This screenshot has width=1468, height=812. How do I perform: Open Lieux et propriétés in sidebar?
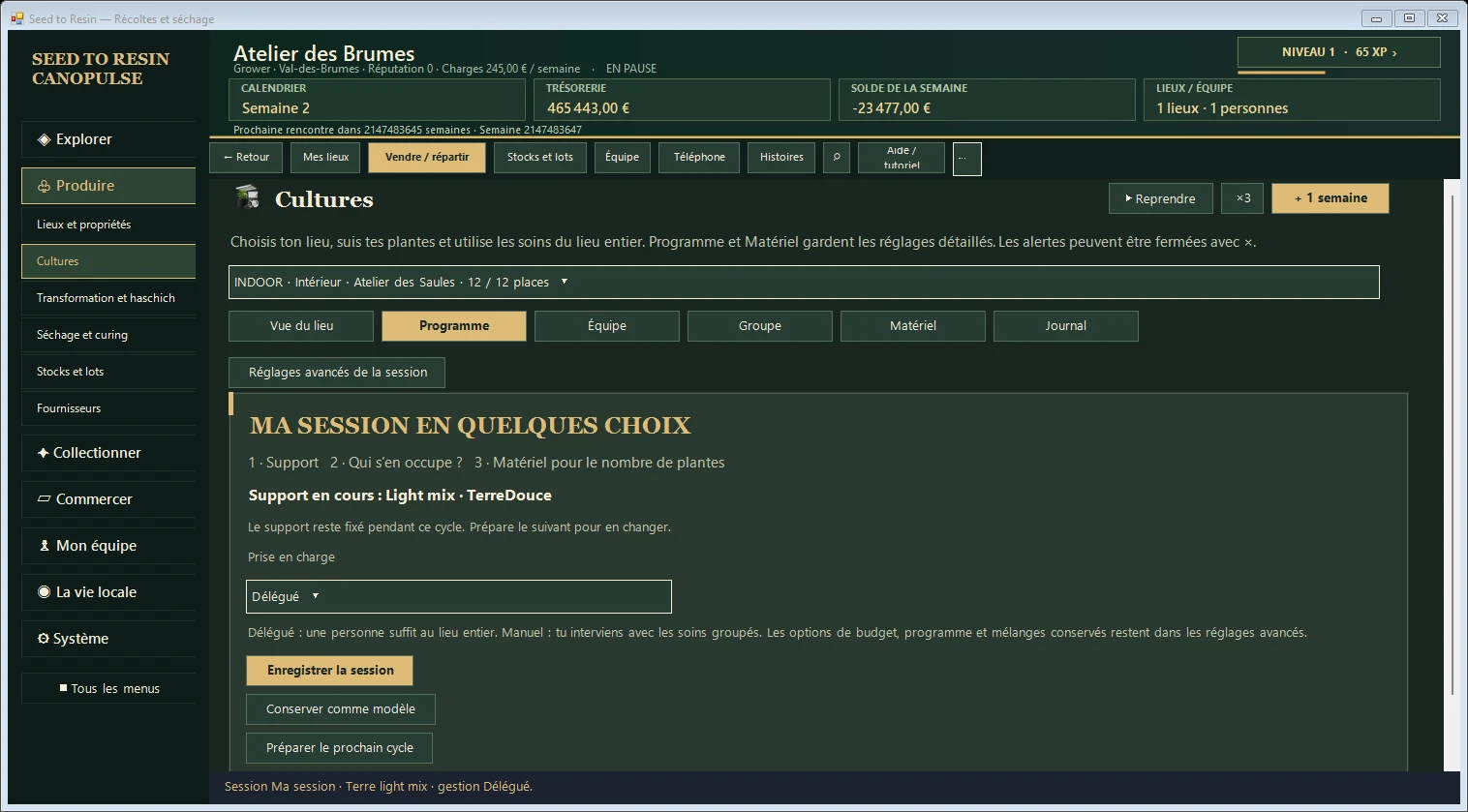pyautogui.click(x=108, y=225)
